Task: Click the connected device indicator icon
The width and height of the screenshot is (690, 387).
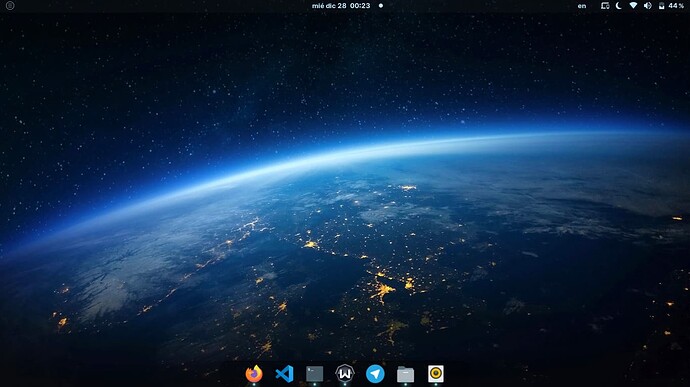Action: [606, 6]
